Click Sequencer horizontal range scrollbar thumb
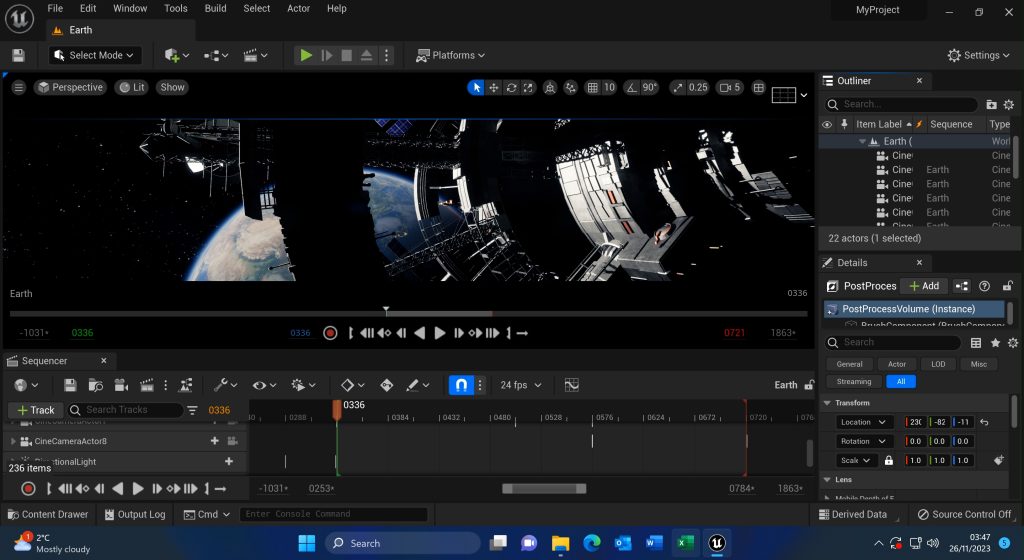1024x560 pixels. pos(544,489)
